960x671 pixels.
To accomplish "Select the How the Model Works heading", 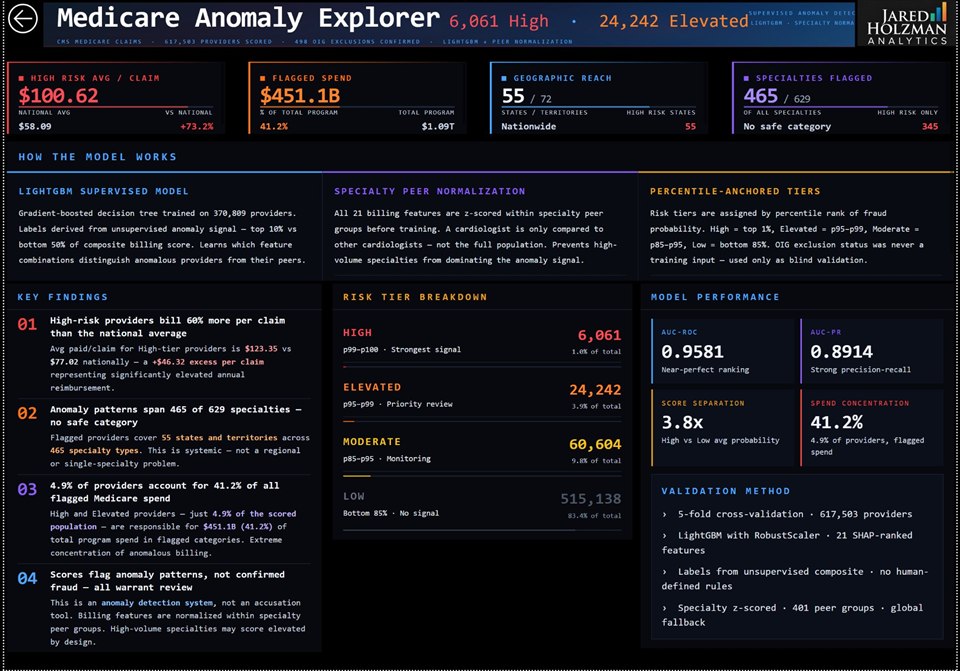I will coord(97,157).
